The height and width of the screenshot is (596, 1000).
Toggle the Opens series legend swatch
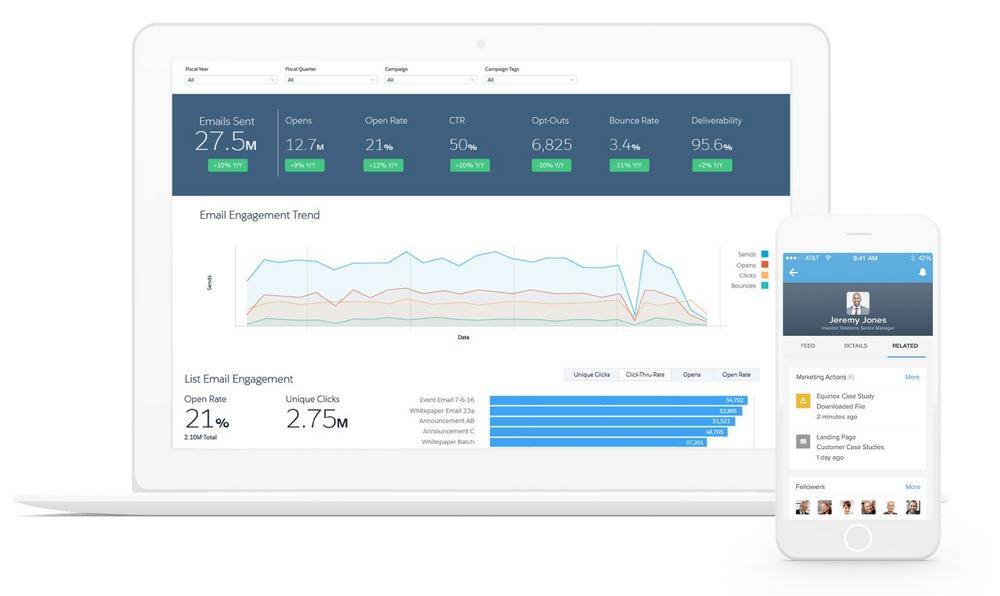[x=764, y=265]
